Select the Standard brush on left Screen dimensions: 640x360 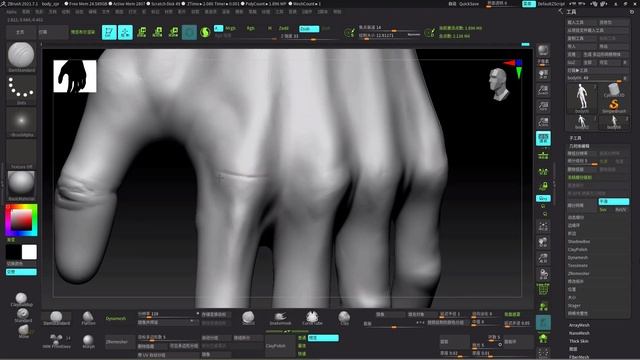pyautogui.click(x=22, y=315)
